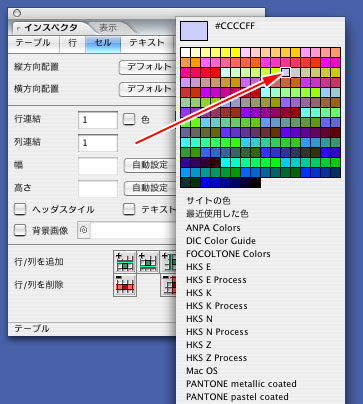Open the テキスト tab in the tab row
Screen dimensions: 363x404
pyautogui.click(x=147, y=43)
